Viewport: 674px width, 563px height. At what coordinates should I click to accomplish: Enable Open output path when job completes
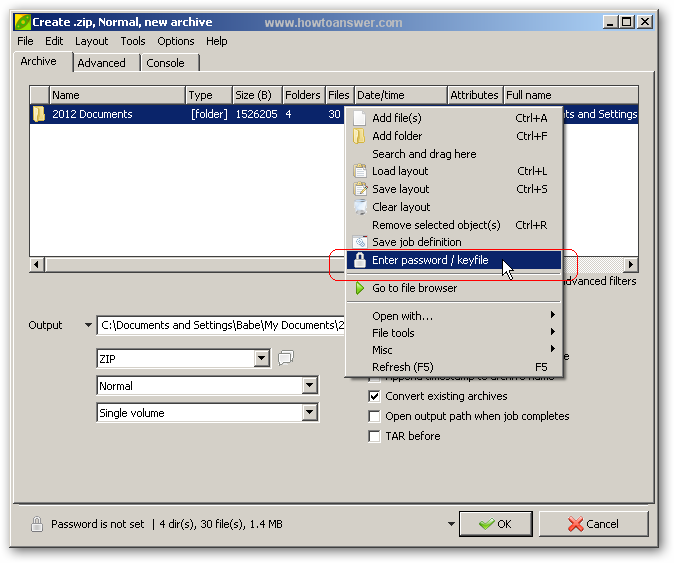[x=374, y=416]
